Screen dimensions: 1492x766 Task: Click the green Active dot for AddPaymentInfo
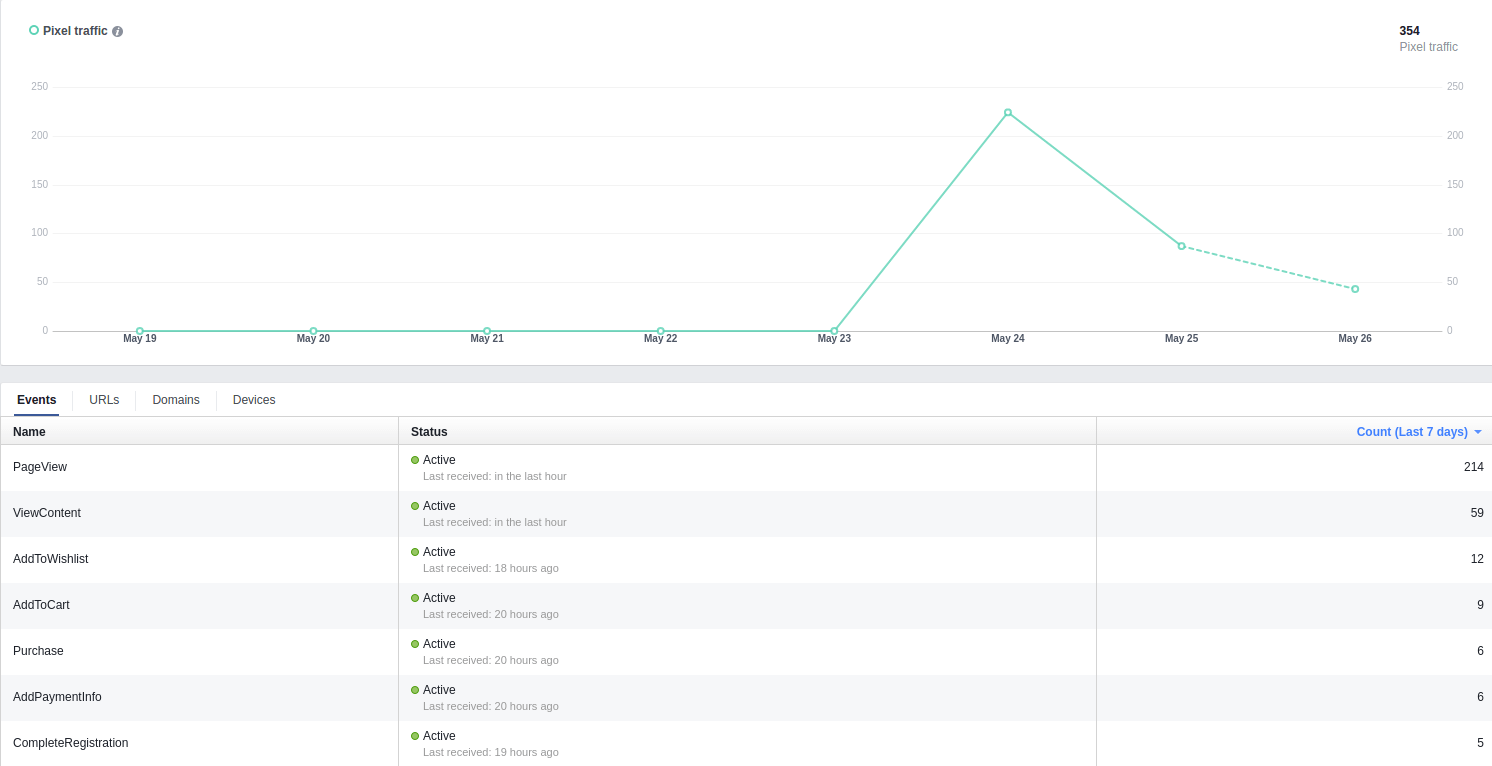[415, 690]
